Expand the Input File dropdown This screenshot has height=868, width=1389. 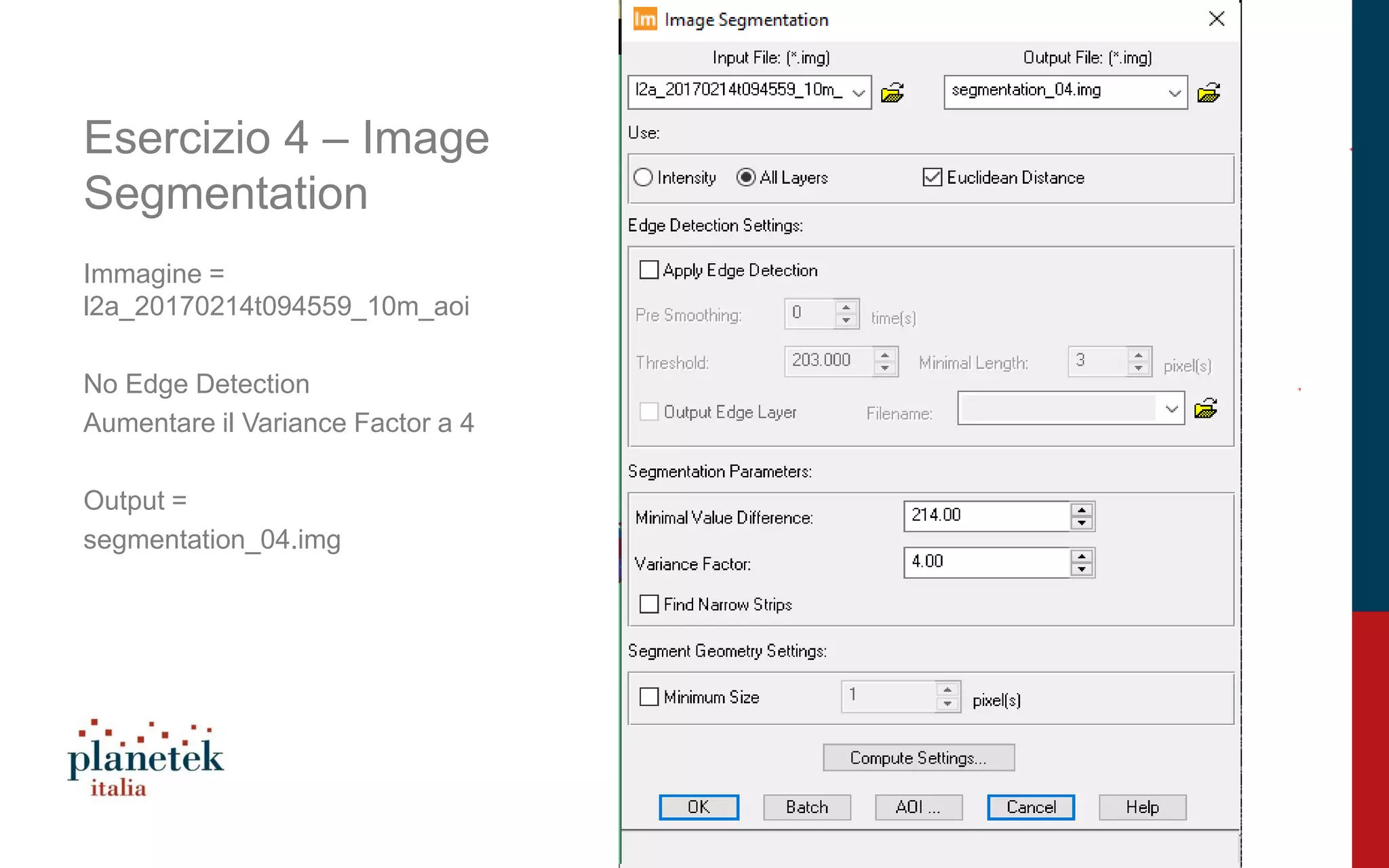pos(859,92)
